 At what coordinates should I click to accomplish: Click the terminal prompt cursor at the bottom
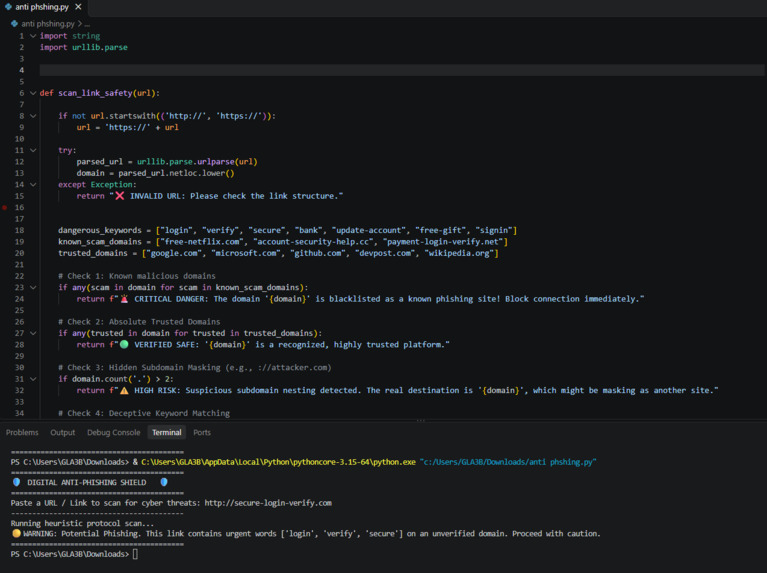(135, 554)
